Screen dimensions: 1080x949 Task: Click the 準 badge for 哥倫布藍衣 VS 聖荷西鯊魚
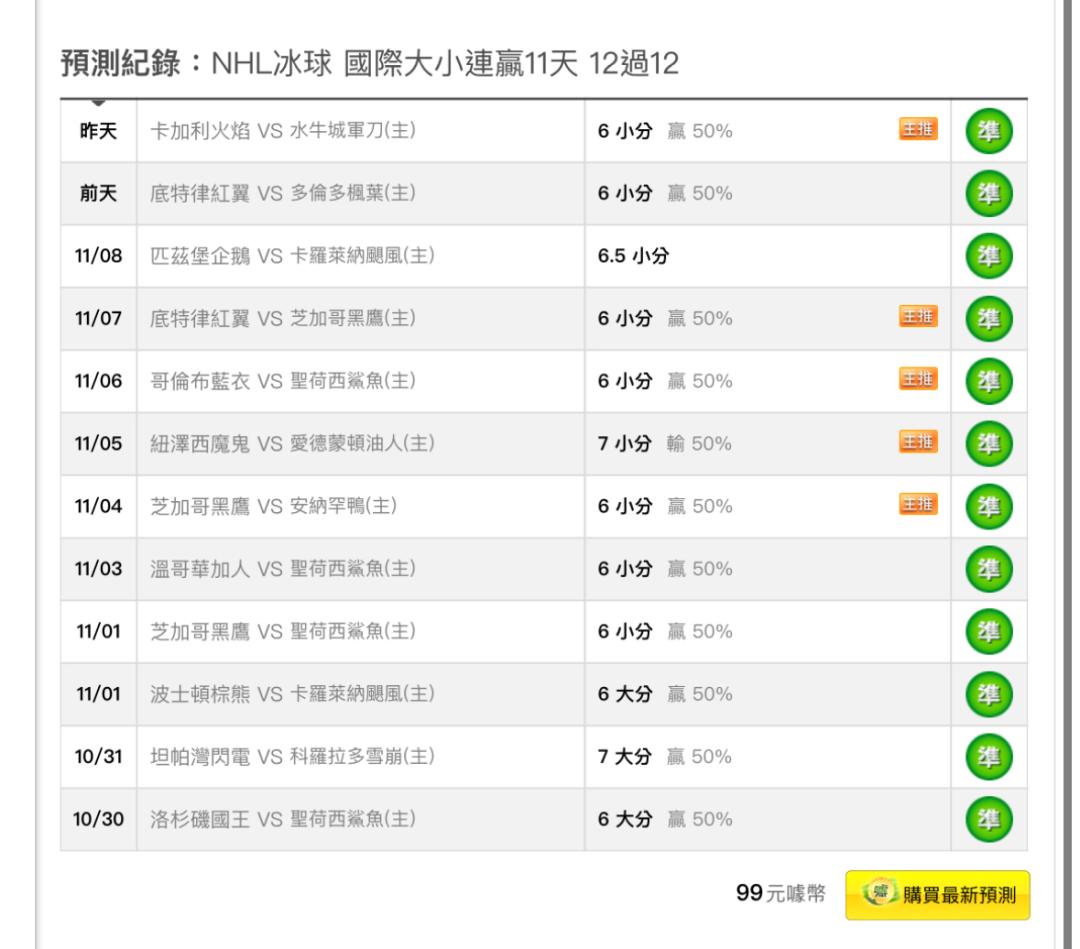pyautogui.click(x=988, y=381)
